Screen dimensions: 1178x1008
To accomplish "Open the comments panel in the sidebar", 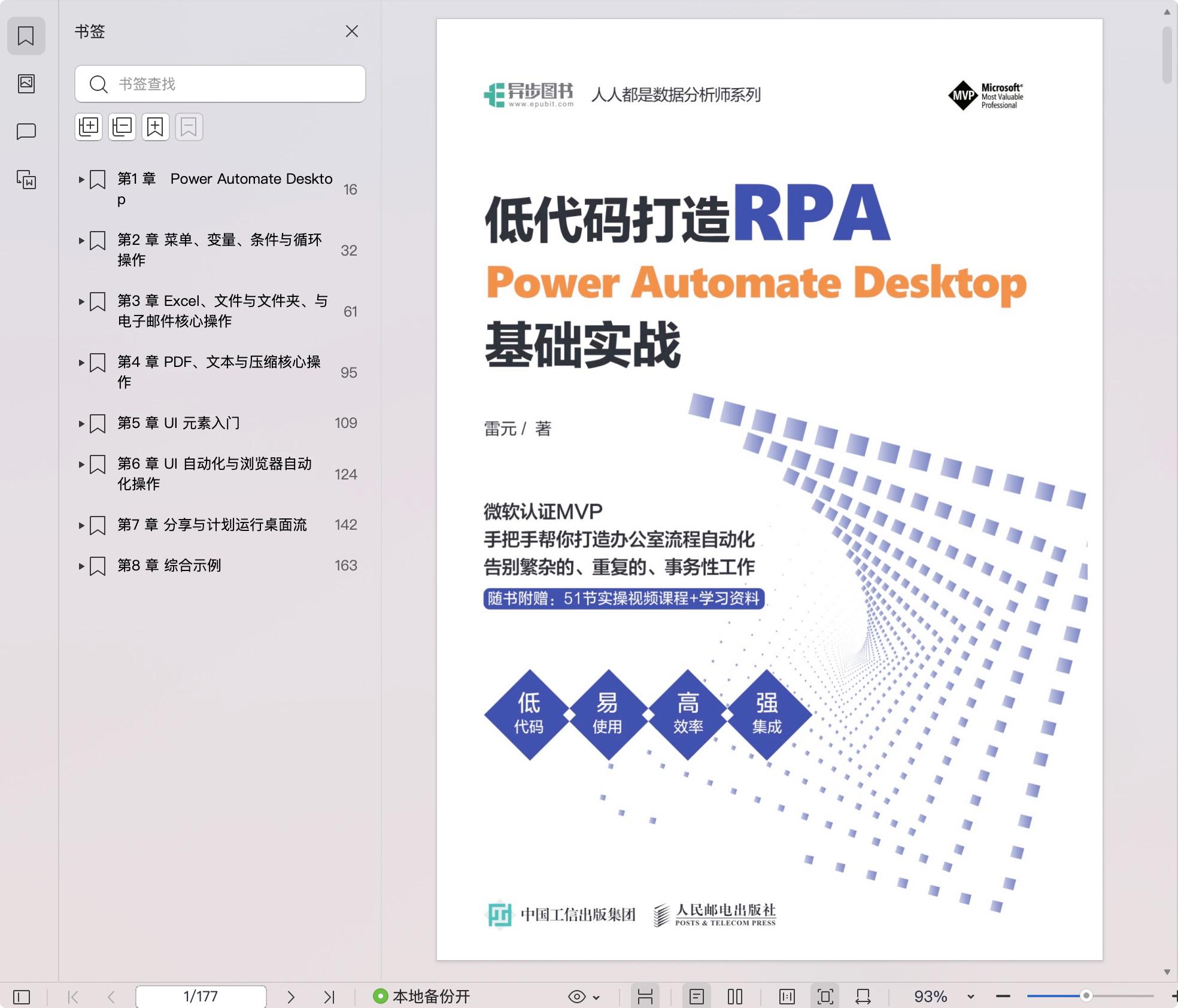I will (x=26, y=131).
